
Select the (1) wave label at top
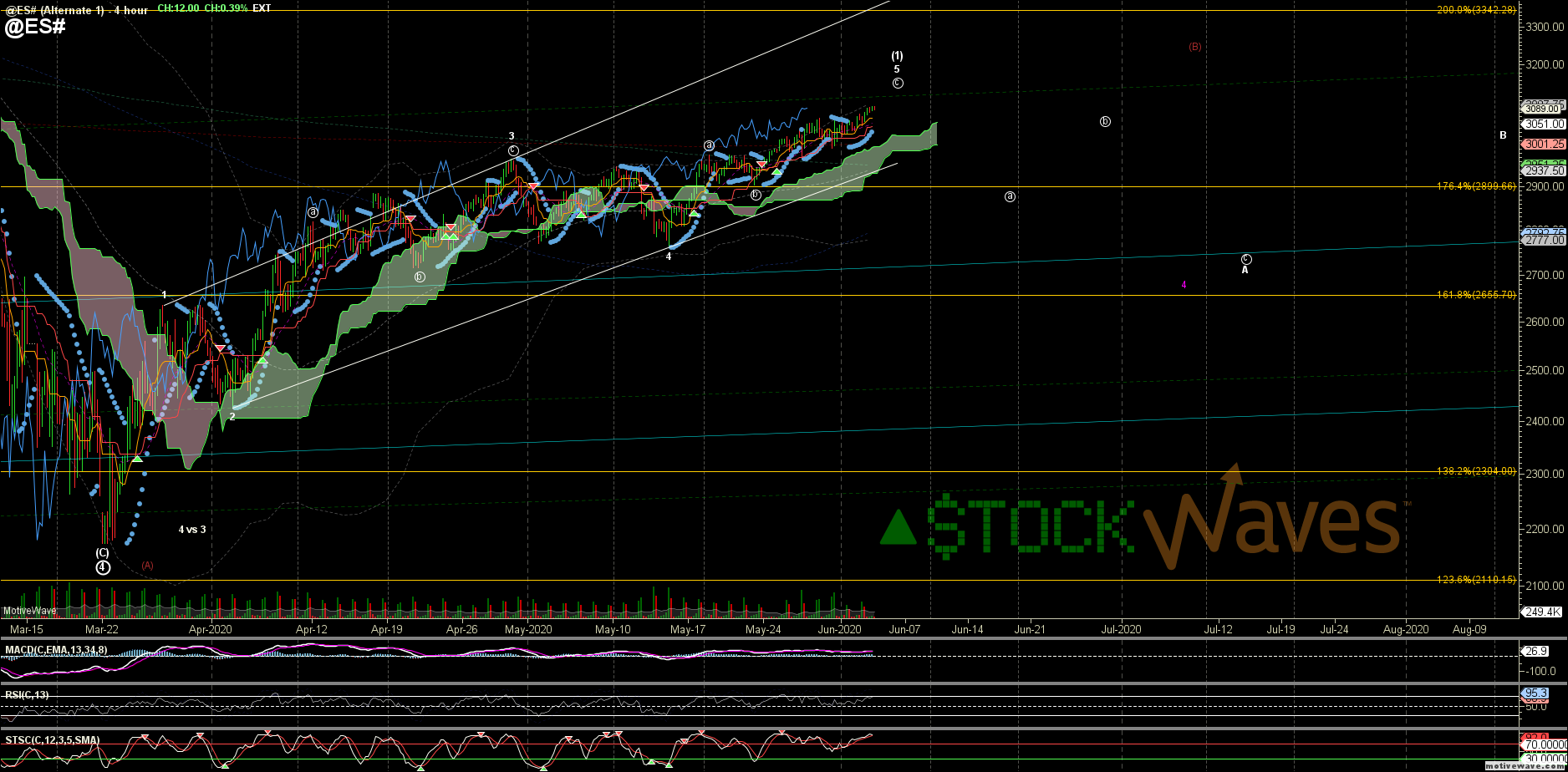pyautogui.click(x=897, y=56)
